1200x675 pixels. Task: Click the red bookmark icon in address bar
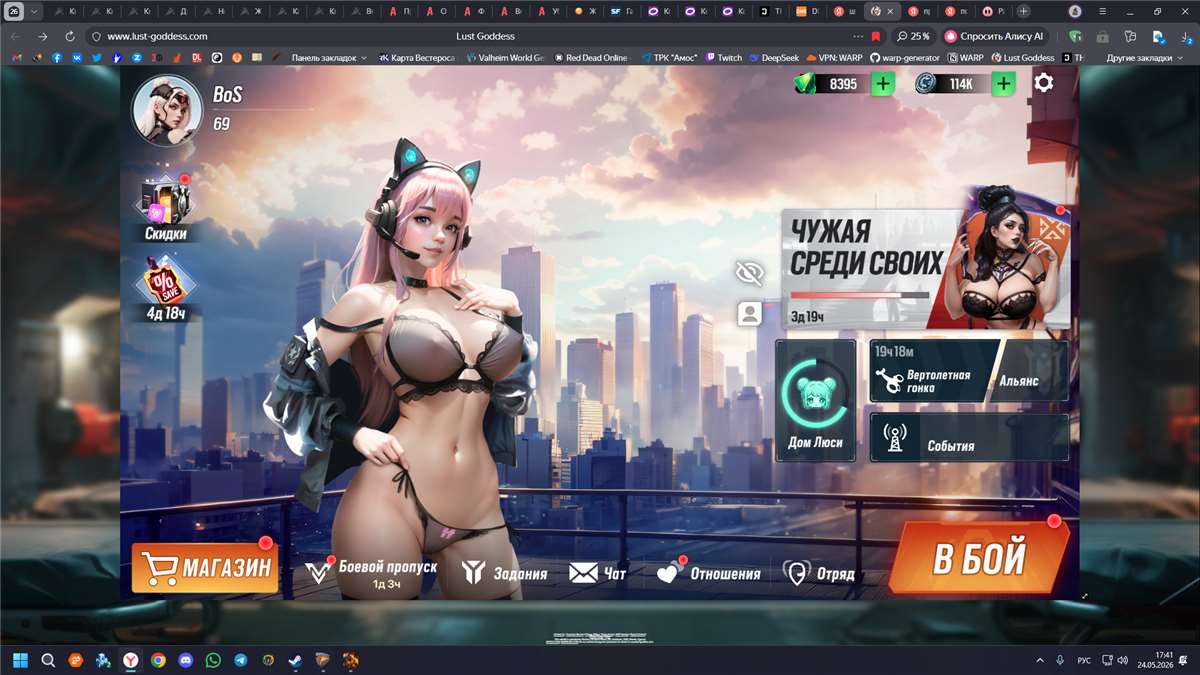pos(876,35)
